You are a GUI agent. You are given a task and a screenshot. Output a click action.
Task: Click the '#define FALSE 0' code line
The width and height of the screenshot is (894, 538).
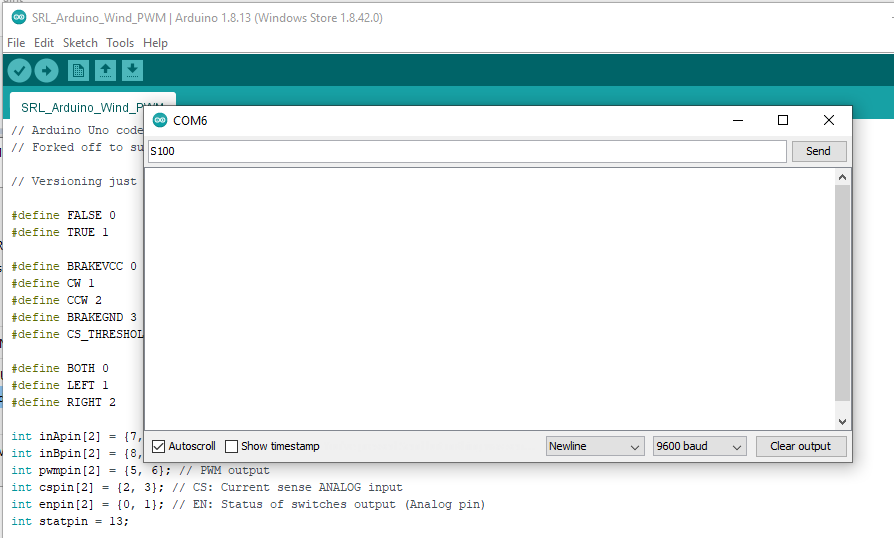pyautogui.click(x=63, y=215)
